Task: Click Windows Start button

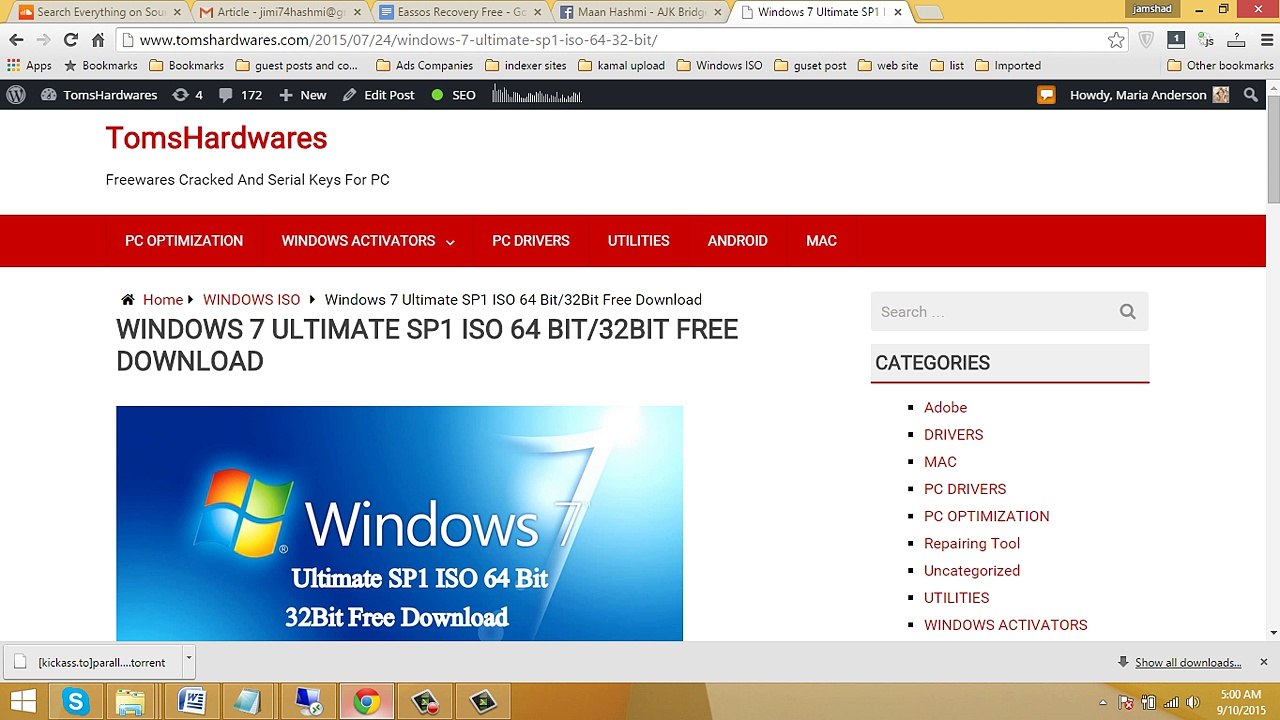Action: [22, 702]
